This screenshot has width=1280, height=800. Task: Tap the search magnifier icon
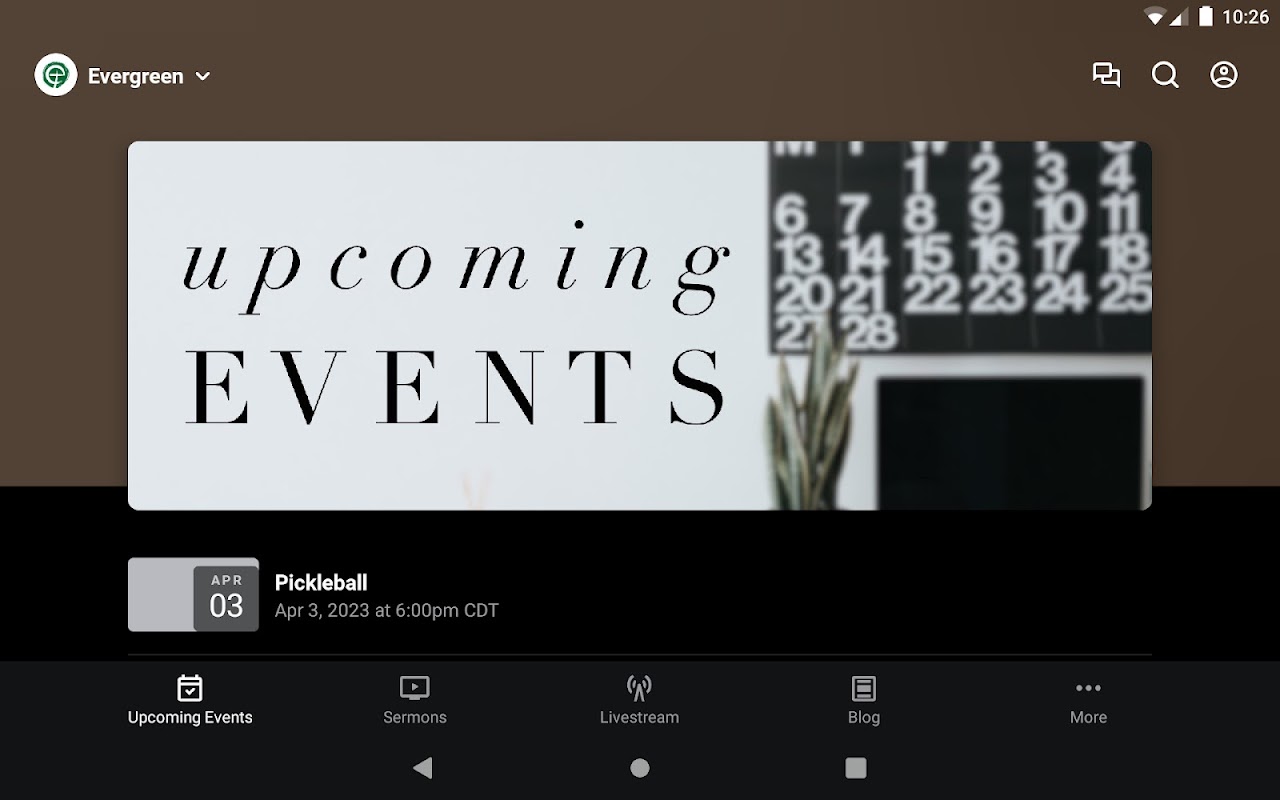pos(1165,75)
